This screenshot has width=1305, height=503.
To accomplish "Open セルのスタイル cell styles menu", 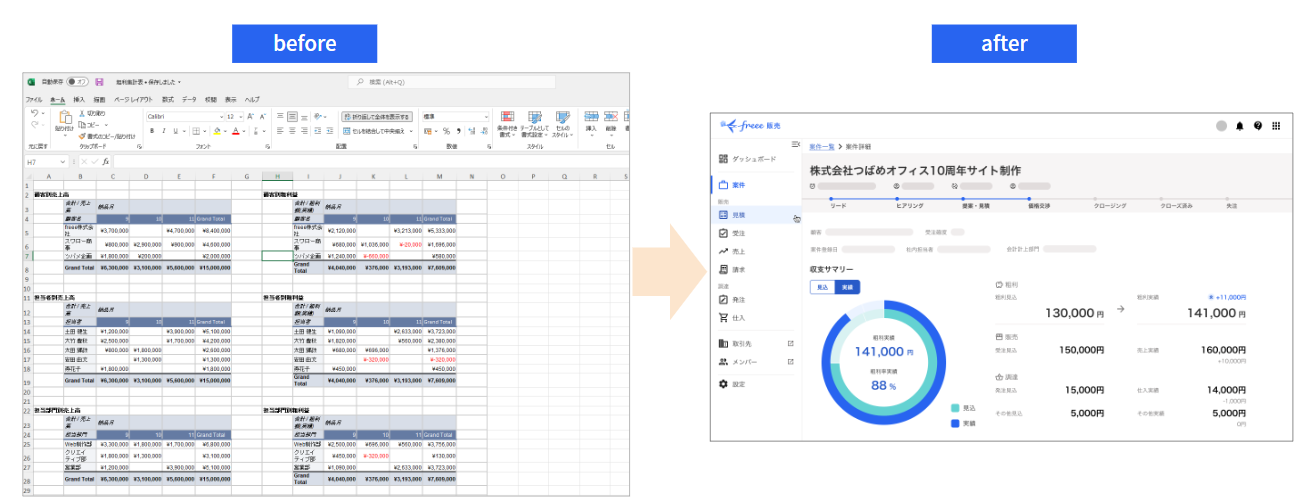I will tap(563, 125).
